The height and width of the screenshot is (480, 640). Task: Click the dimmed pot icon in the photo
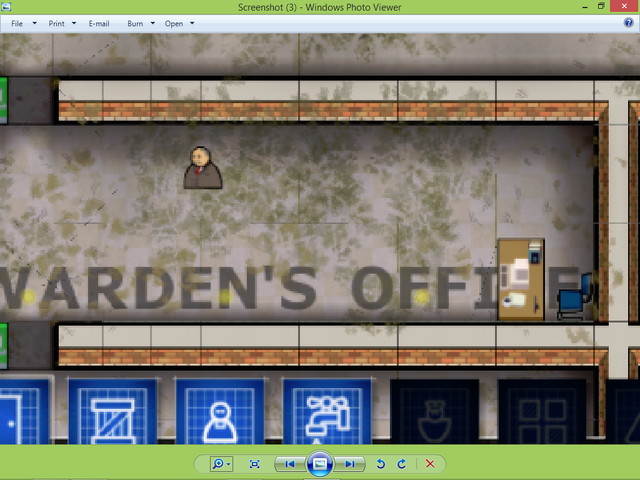(435, 411)
